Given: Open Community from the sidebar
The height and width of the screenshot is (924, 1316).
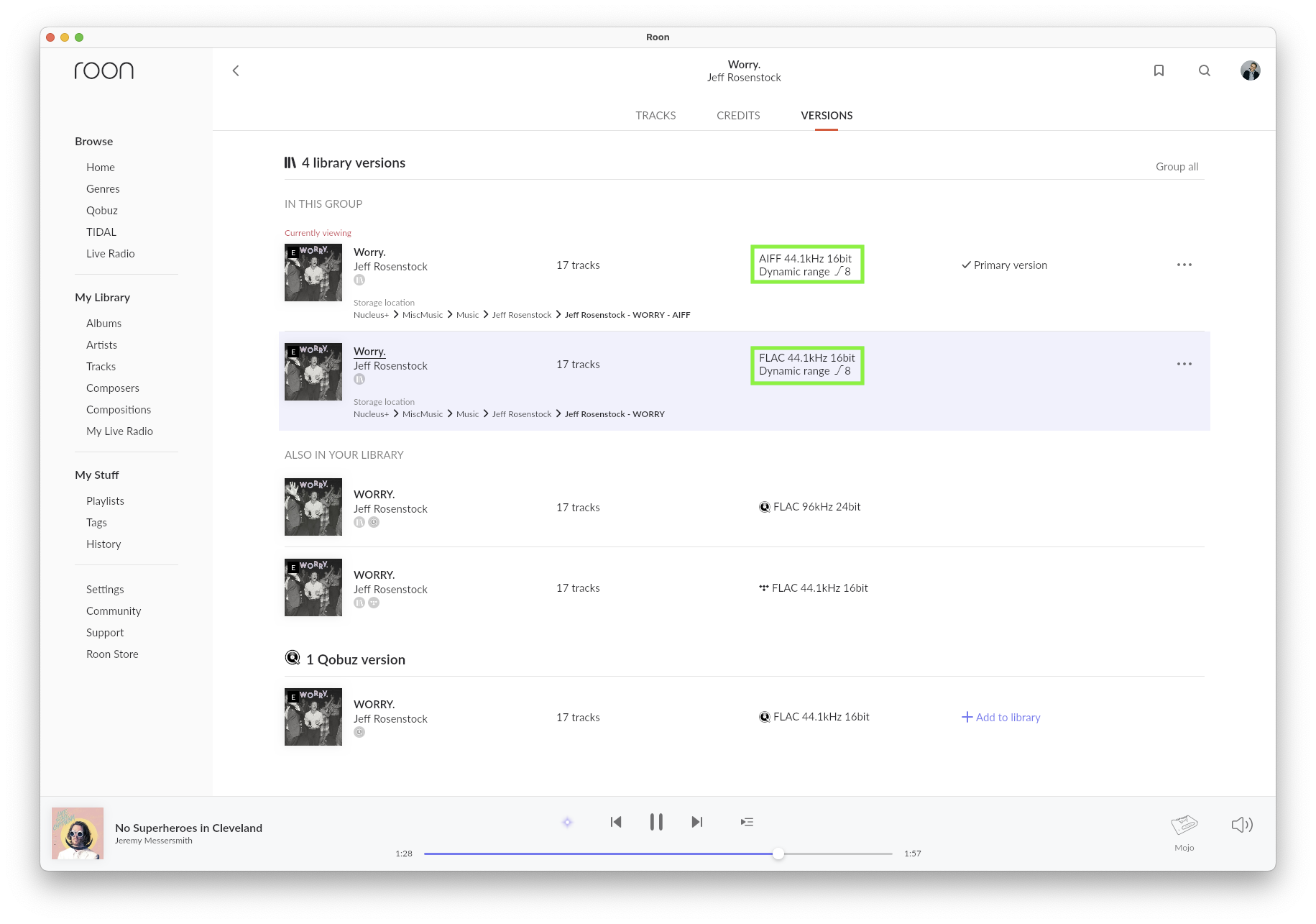Looking at the screenshot, I should [x=114, y=610].
